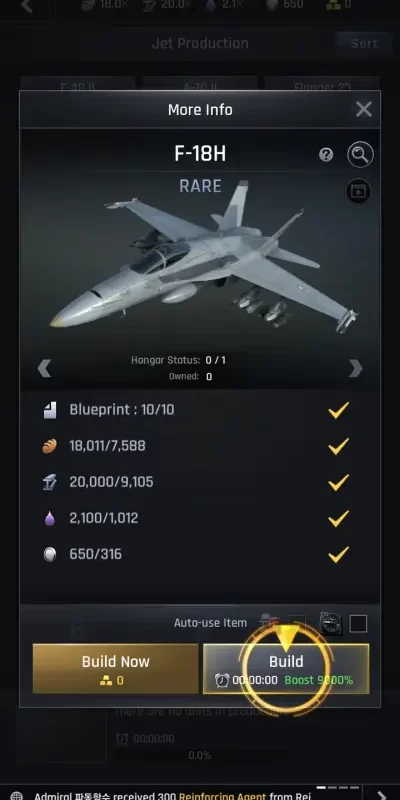Open the F-18H help question mark

(326, 155)
